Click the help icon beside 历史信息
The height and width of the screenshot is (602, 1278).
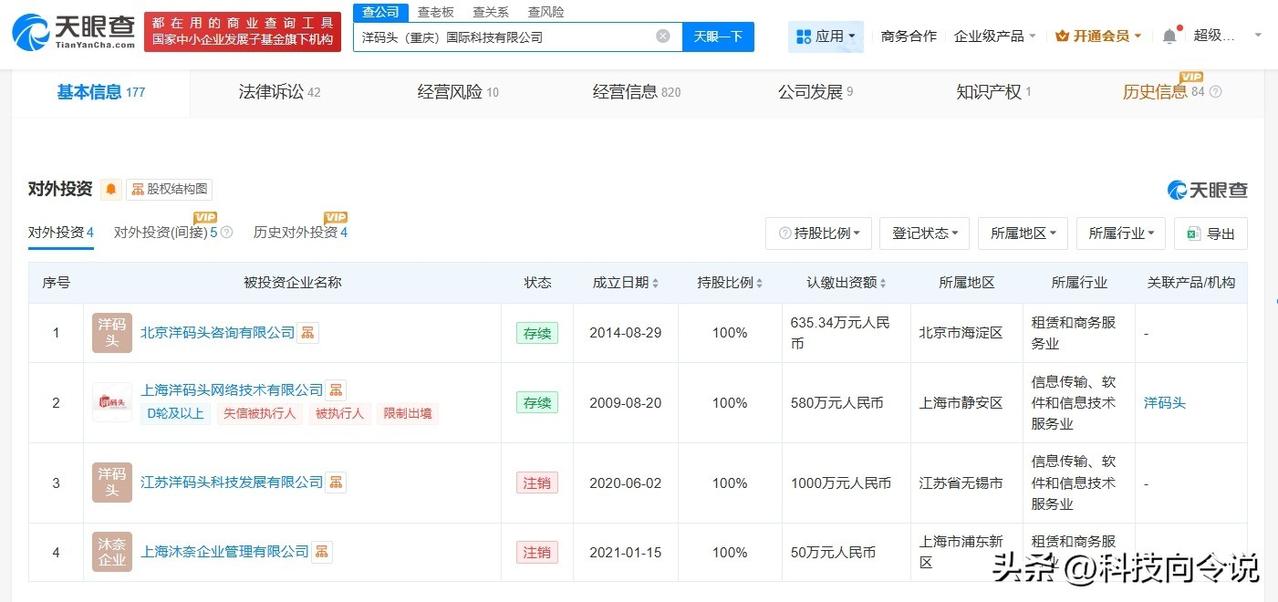(x=1216, y=92)
